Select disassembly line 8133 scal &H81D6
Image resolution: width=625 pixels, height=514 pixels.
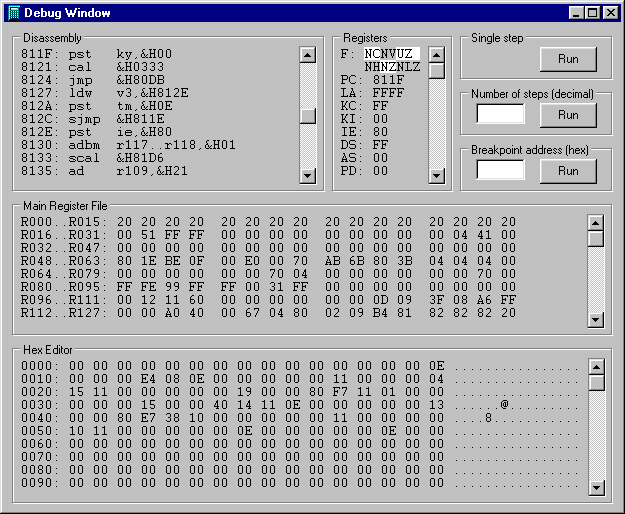pyautogui.click(x=92, y=158)
